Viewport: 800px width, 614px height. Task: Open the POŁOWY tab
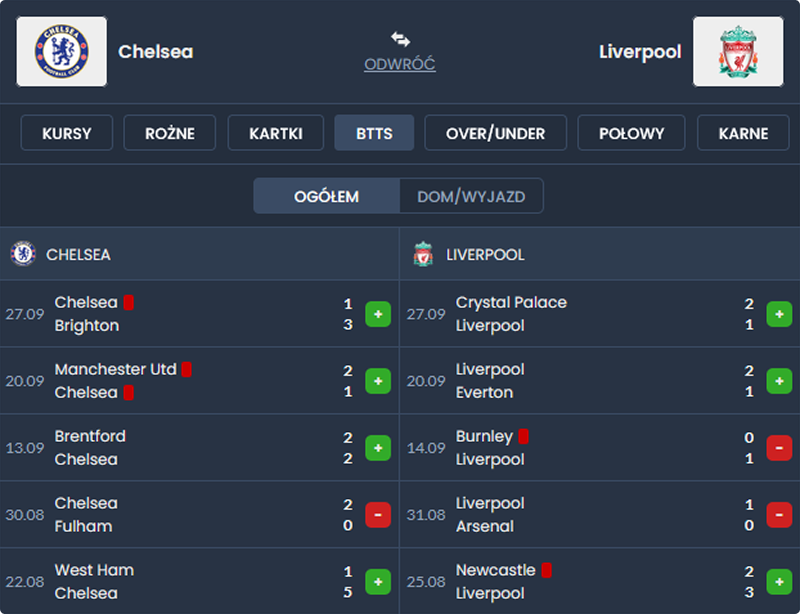tap(632, 133)
